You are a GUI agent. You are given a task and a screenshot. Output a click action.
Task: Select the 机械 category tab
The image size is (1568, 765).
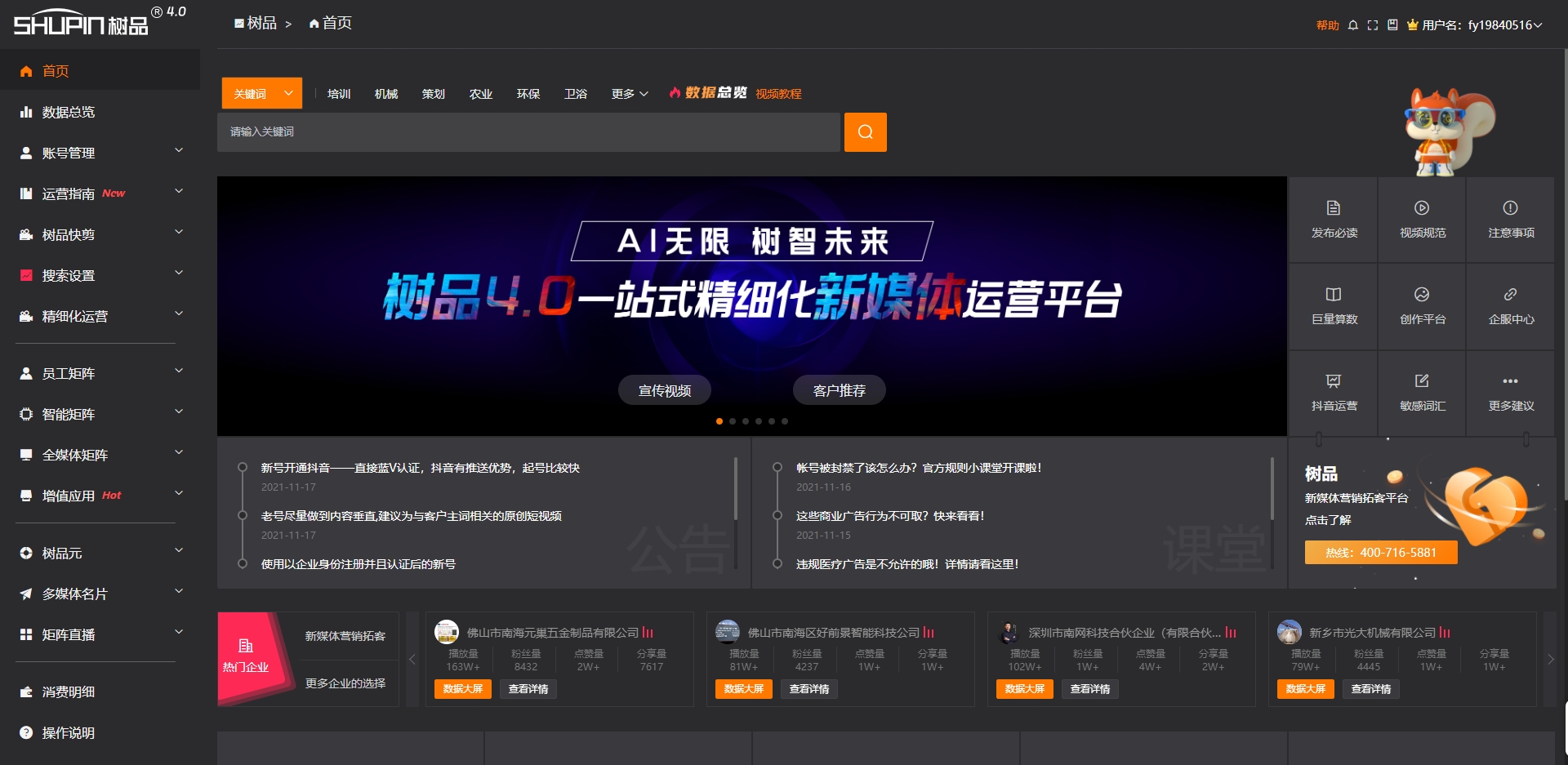[386, 94]
